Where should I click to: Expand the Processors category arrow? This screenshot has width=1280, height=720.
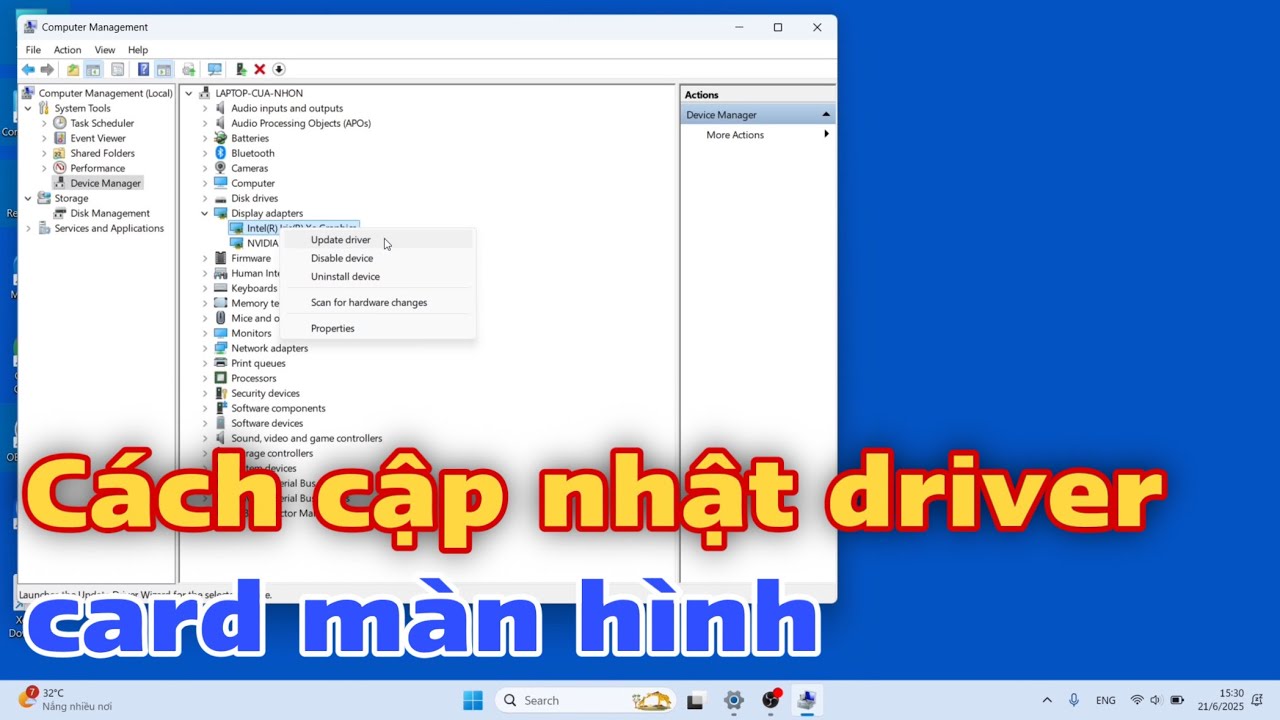pyautogui.click(x=205, y=378)
